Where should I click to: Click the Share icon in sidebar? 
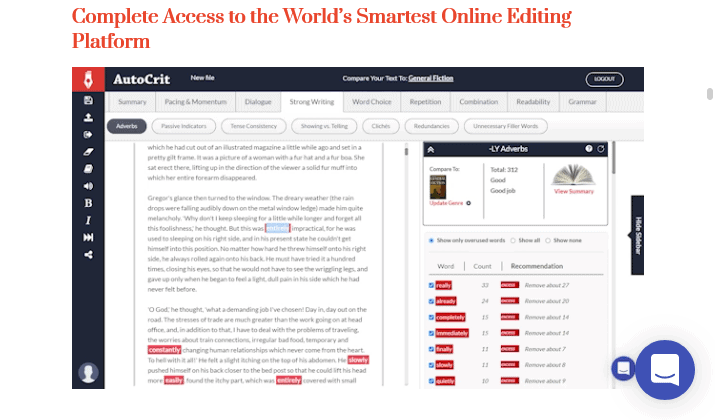(x=88, y=255)
